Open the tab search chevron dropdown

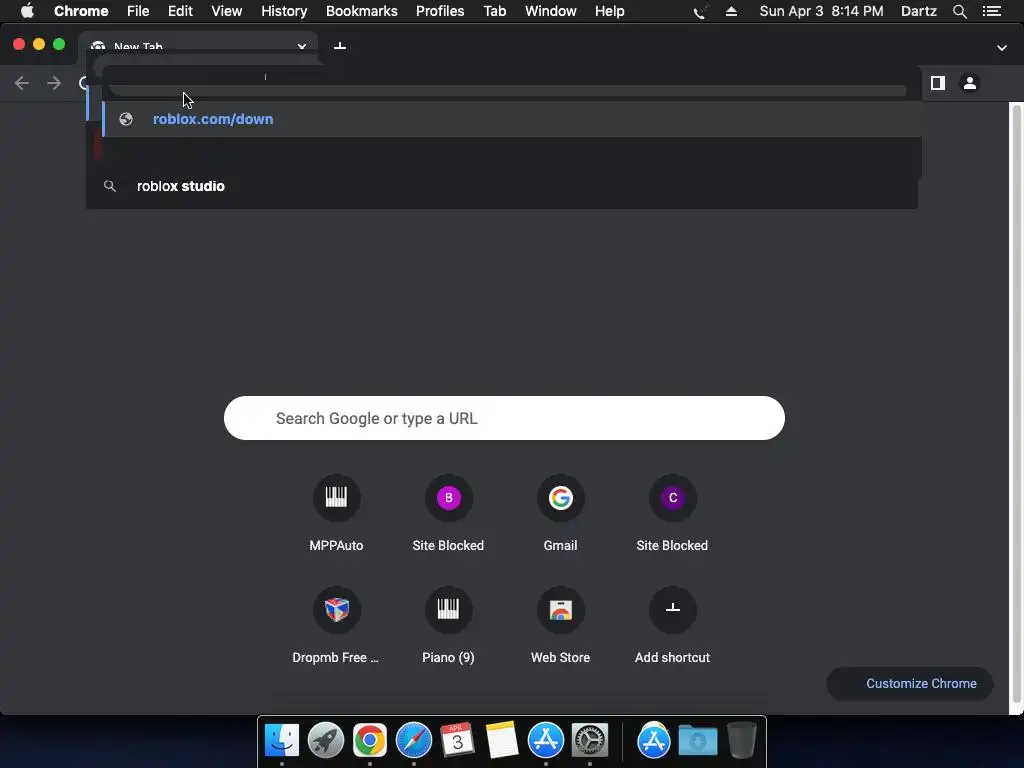pos(1002,48)
